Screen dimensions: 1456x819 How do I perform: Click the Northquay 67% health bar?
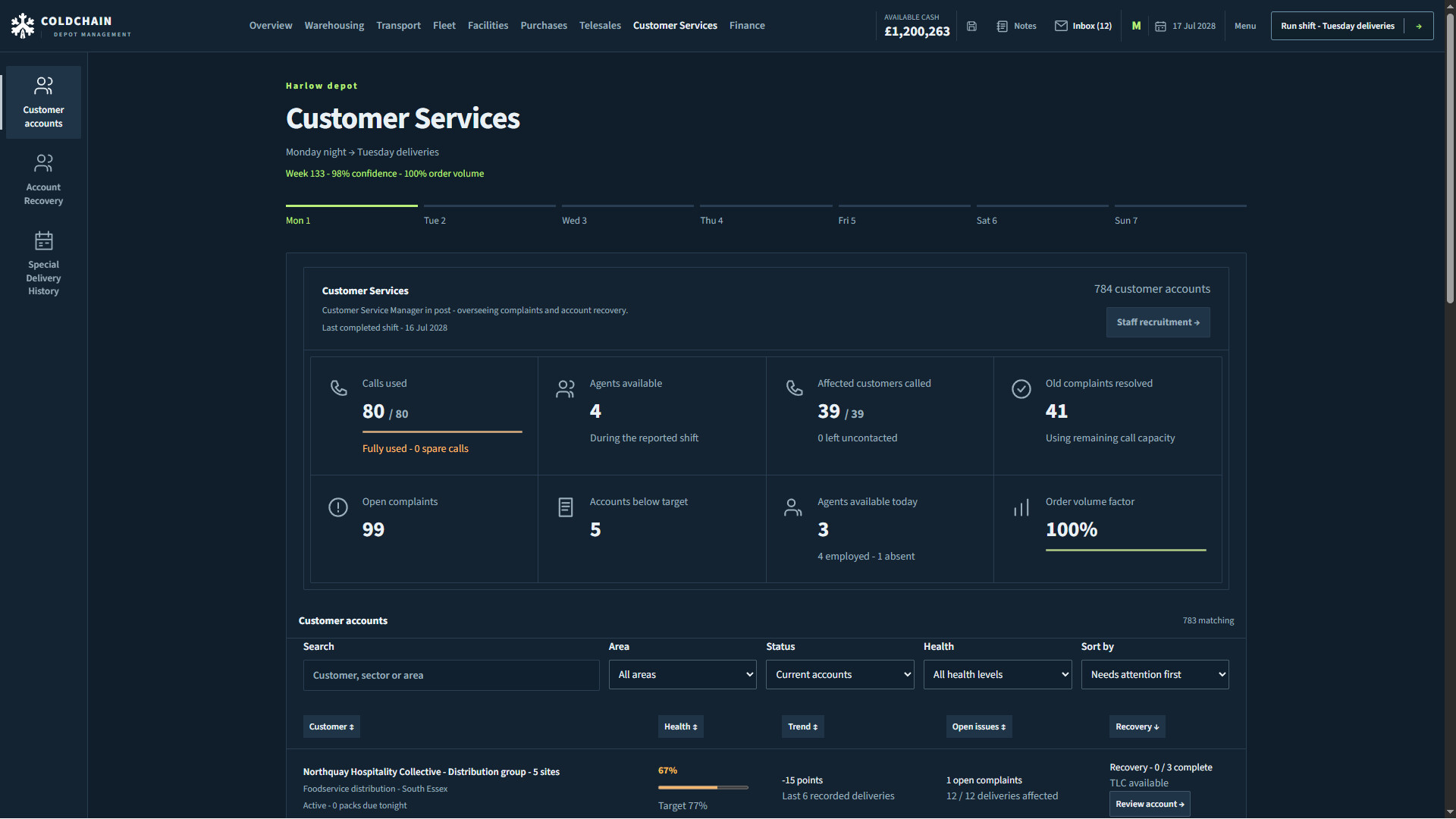[703, 788]
